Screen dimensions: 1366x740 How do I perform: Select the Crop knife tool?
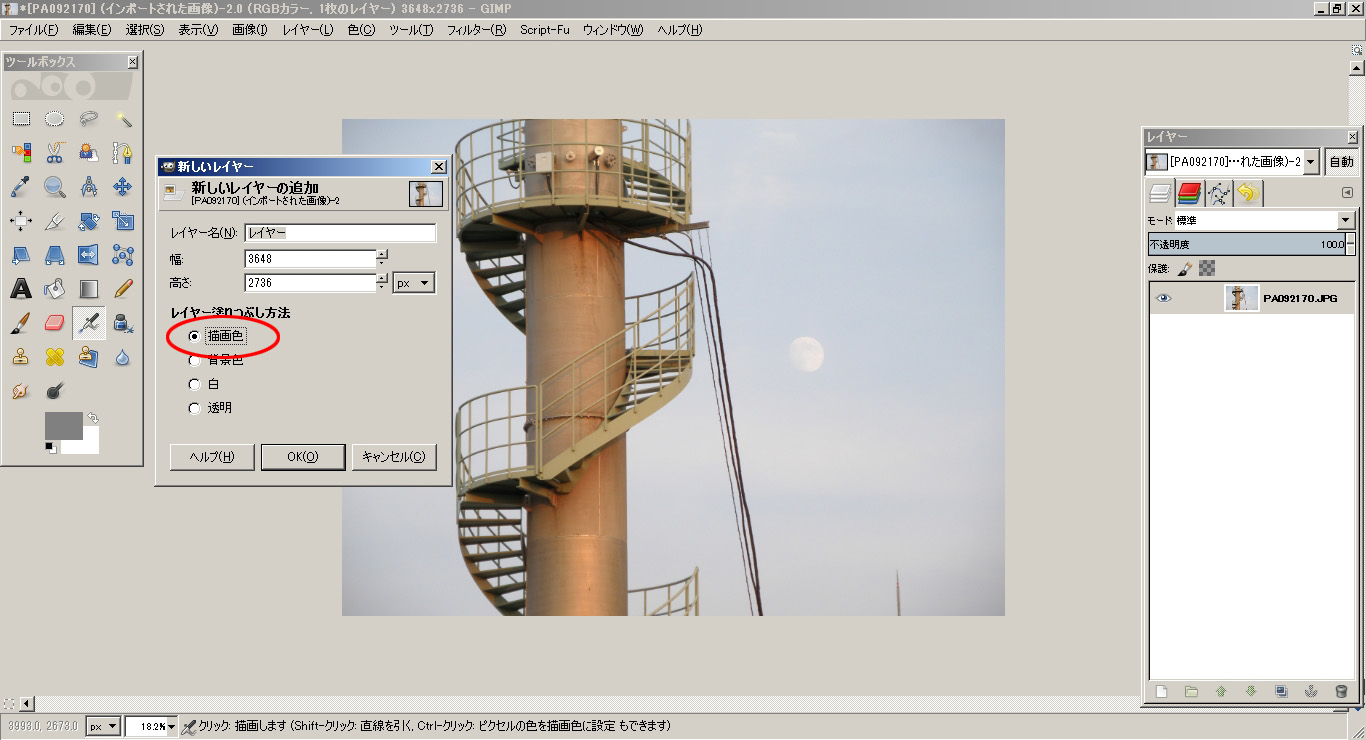[x=55, y=221]
